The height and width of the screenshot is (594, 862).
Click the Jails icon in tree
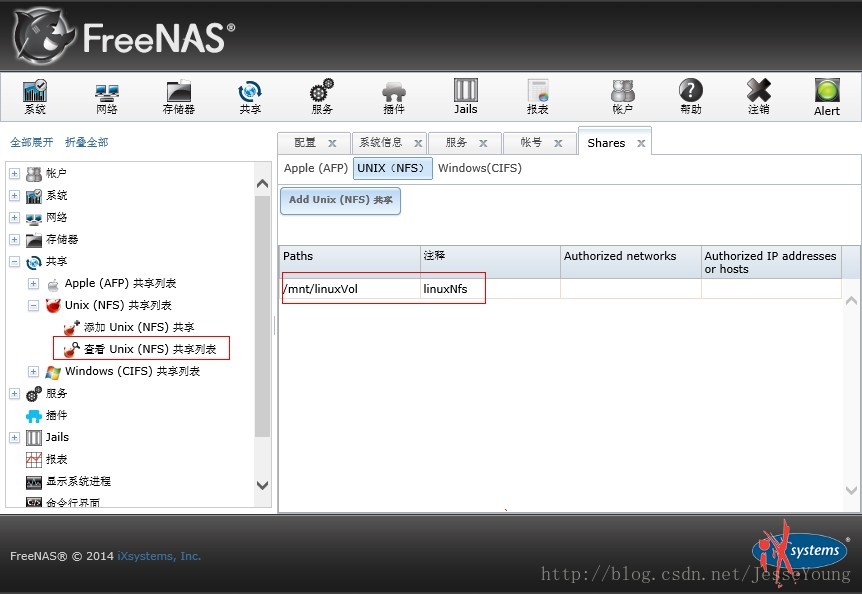pyautogui.click(x=34, y=438)
